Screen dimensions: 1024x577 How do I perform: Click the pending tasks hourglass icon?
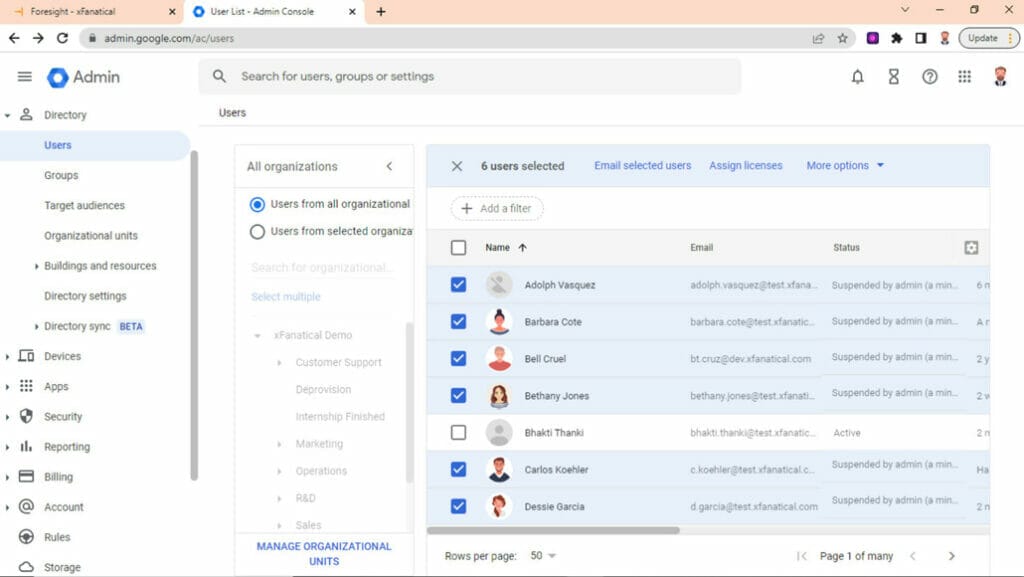coord(893,75)
